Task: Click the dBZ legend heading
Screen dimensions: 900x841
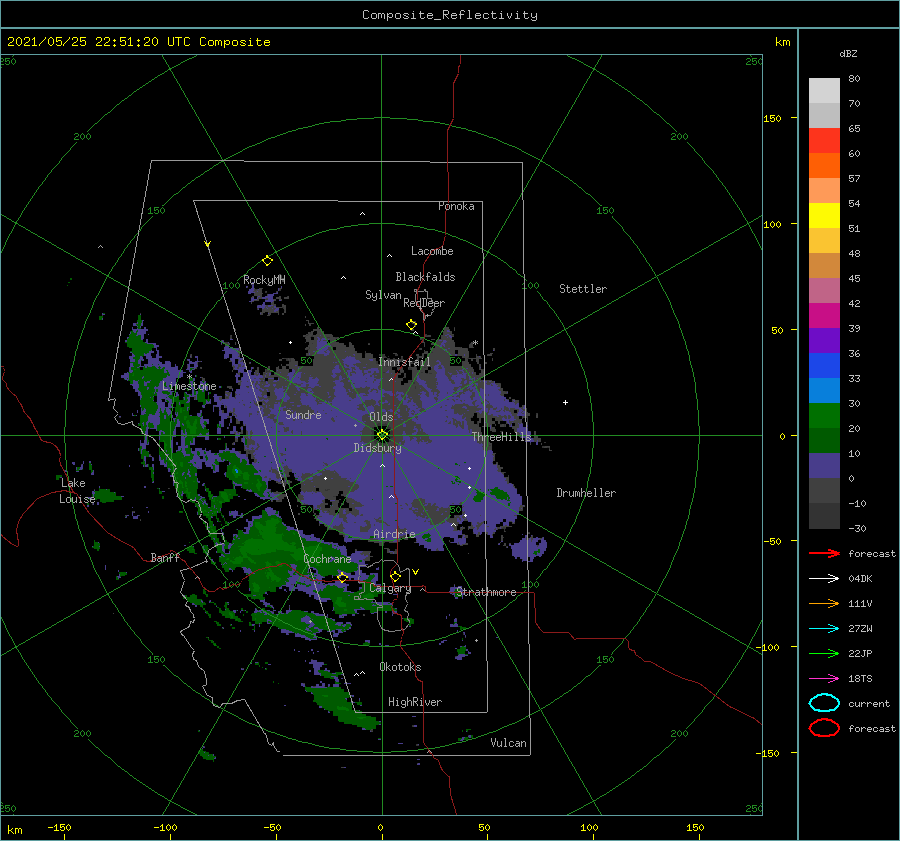Action: pos(848,53)
